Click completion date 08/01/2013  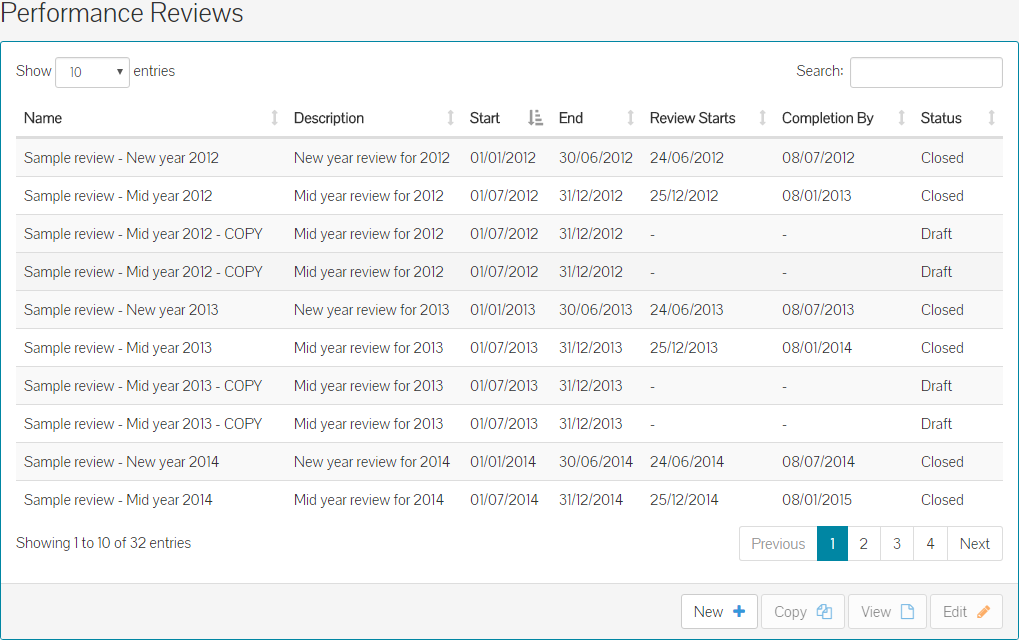pos(817,196)
